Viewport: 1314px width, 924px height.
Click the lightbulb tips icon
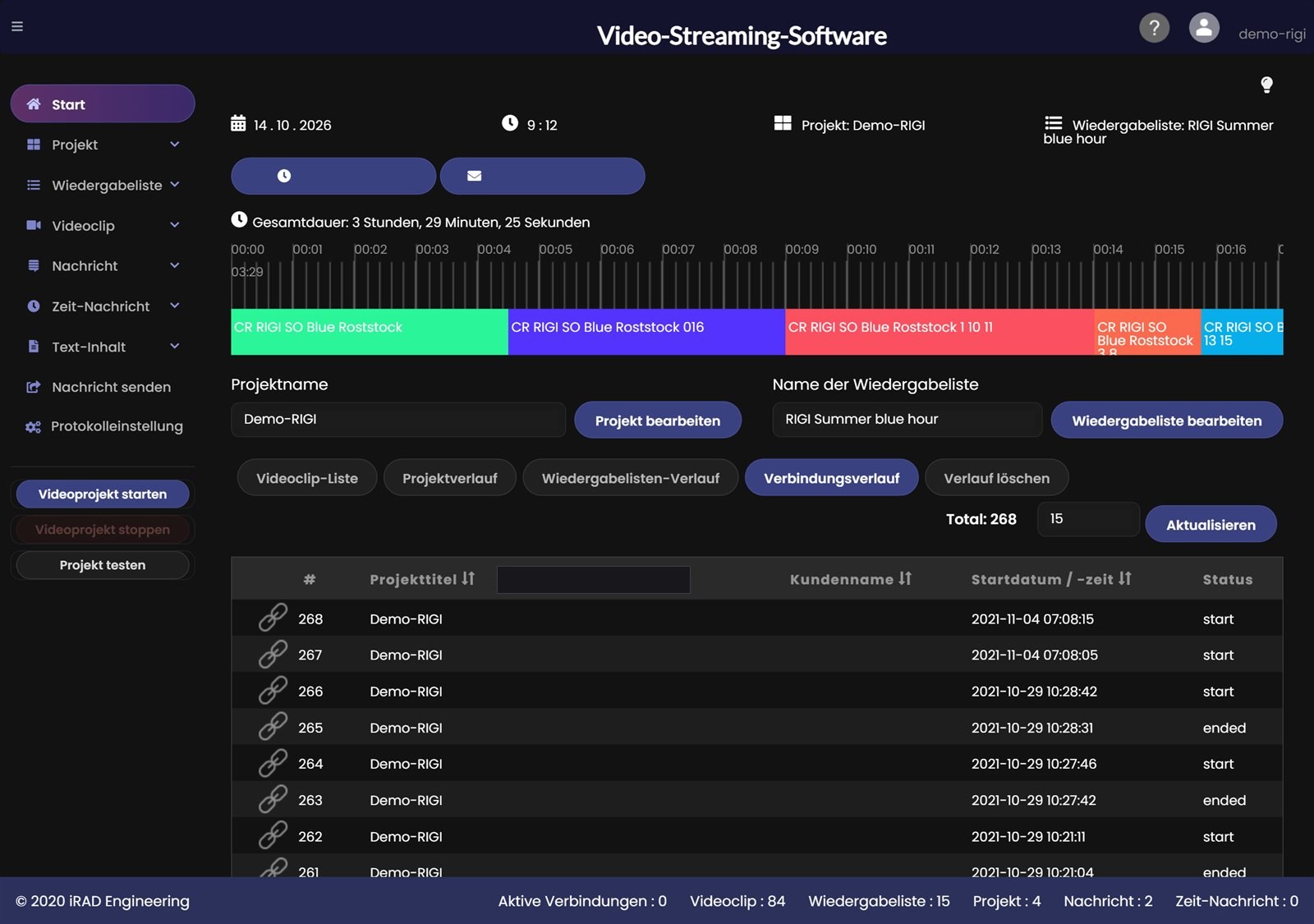coord(1266,85)
